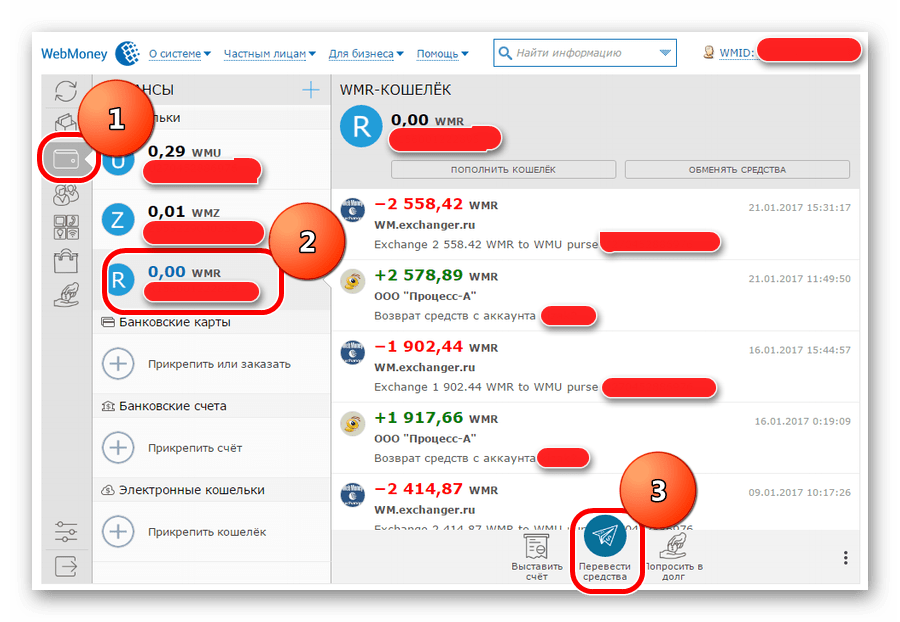
Task: Click the plus icon next to Прикрепить кошелёк
Action: [x=118, y=531]
